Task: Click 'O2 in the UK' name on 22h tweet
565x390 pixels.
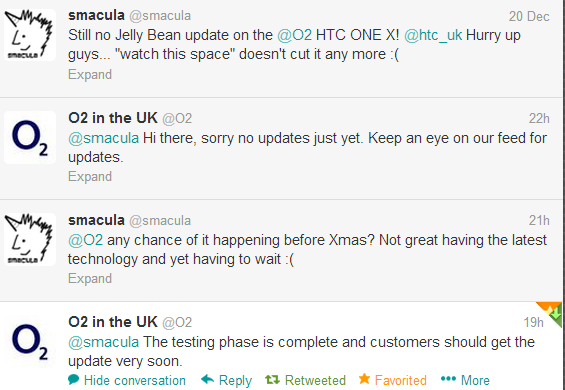Action: click(113, 118)
